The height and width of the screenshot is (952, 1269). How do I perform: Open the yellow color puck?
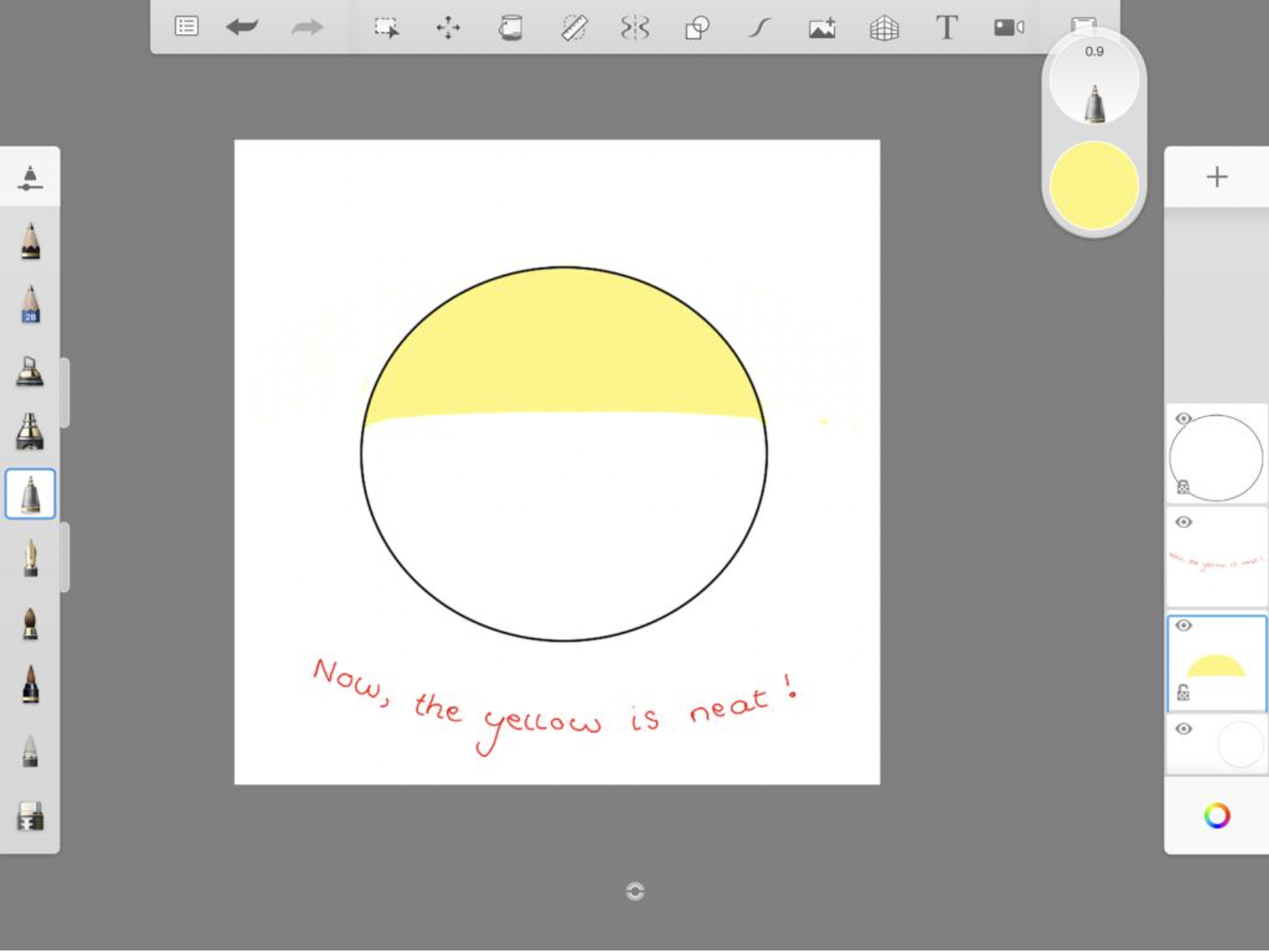pyautogui.click(x=1094, y=186)
